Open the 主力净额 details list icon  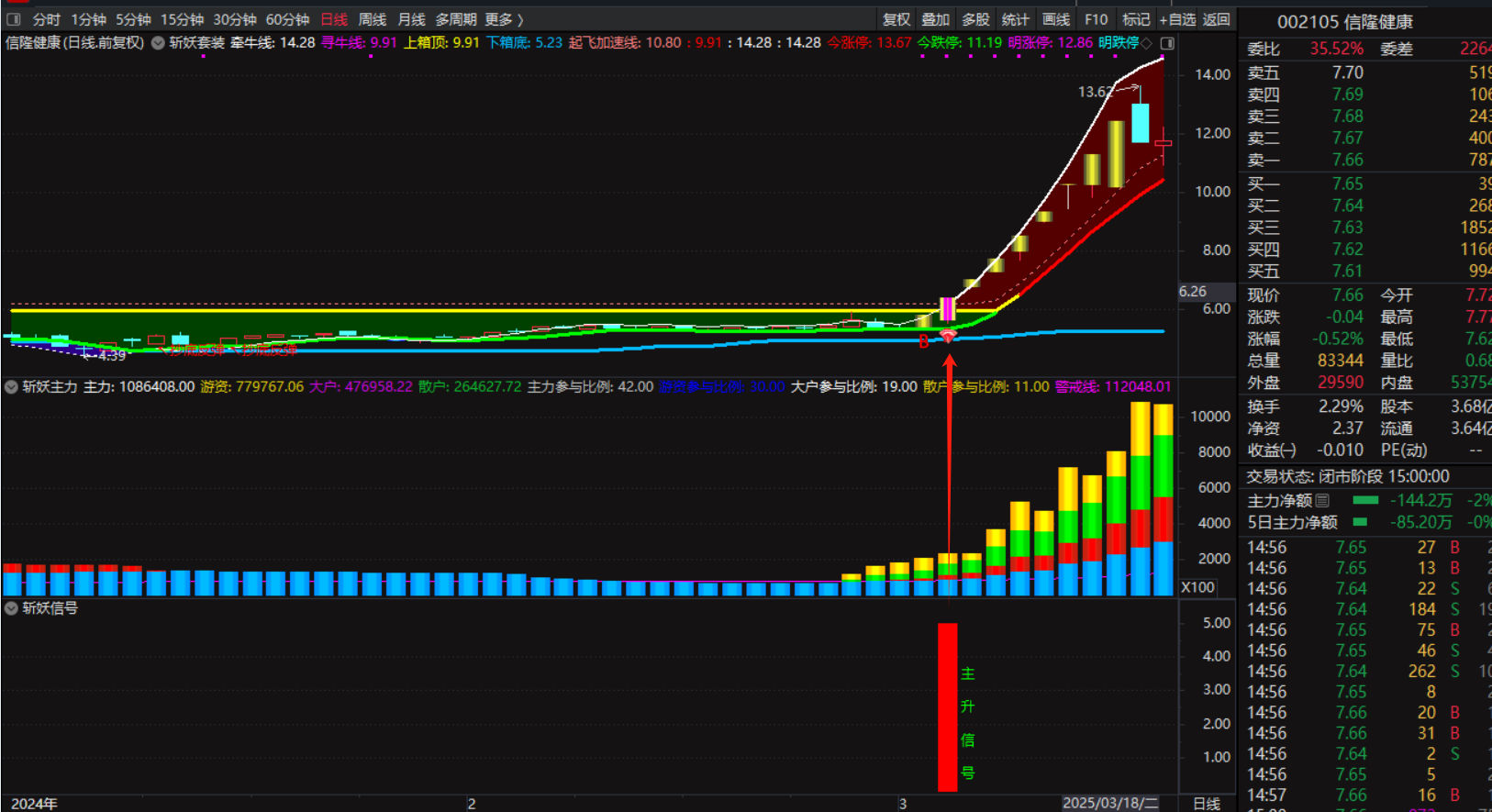[x=1322, y=501]
